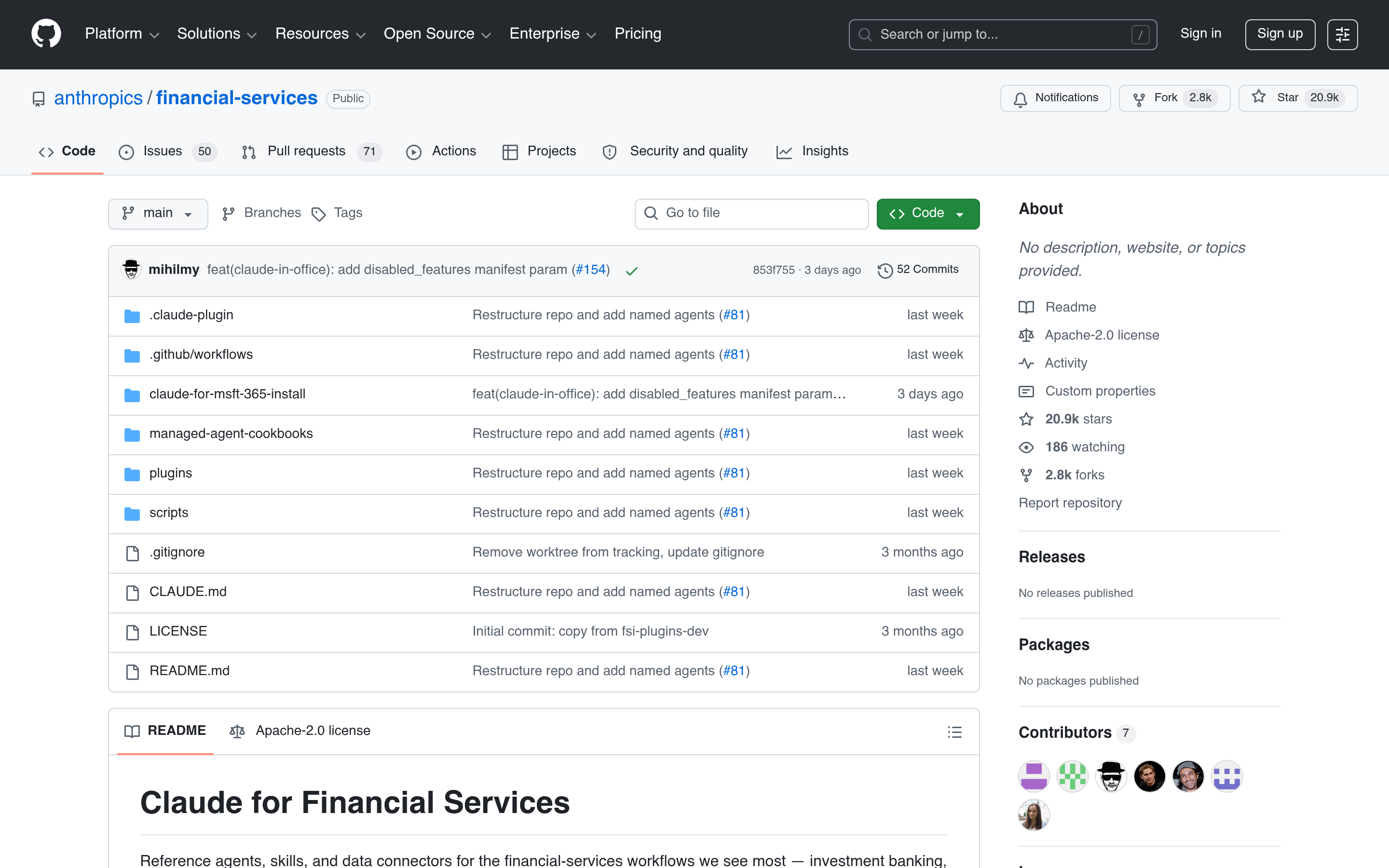Click the mihilmy commit author avatar
This screenshot has width=1389, height=868.
click(x=132, y=269)
